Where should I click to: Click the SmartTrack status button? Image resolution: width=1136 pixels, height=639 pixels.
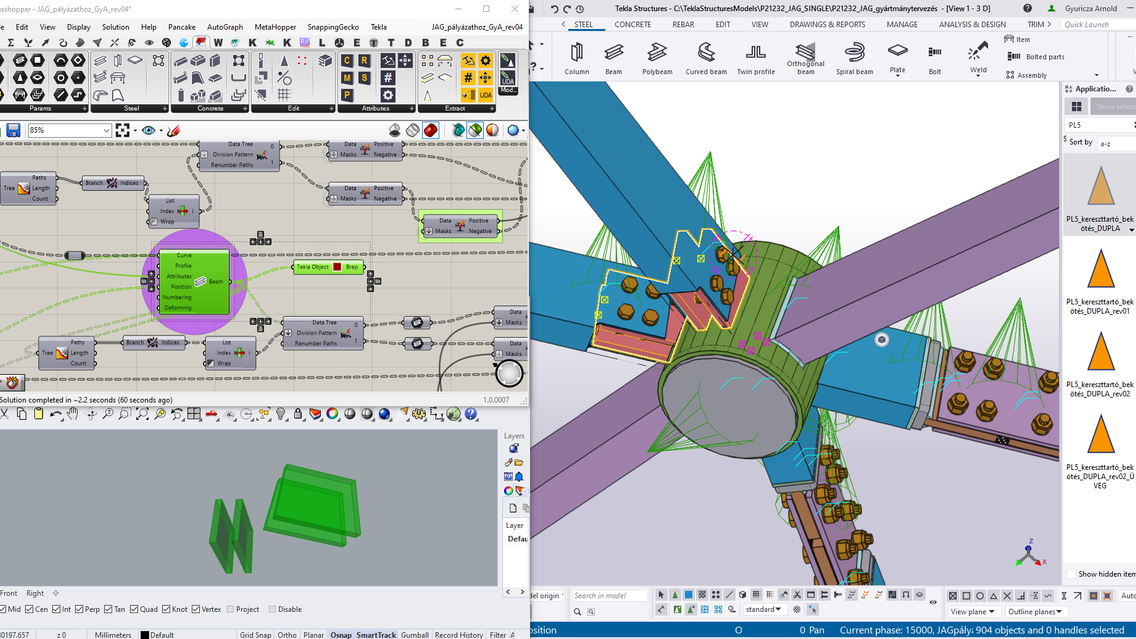[376, 635]
